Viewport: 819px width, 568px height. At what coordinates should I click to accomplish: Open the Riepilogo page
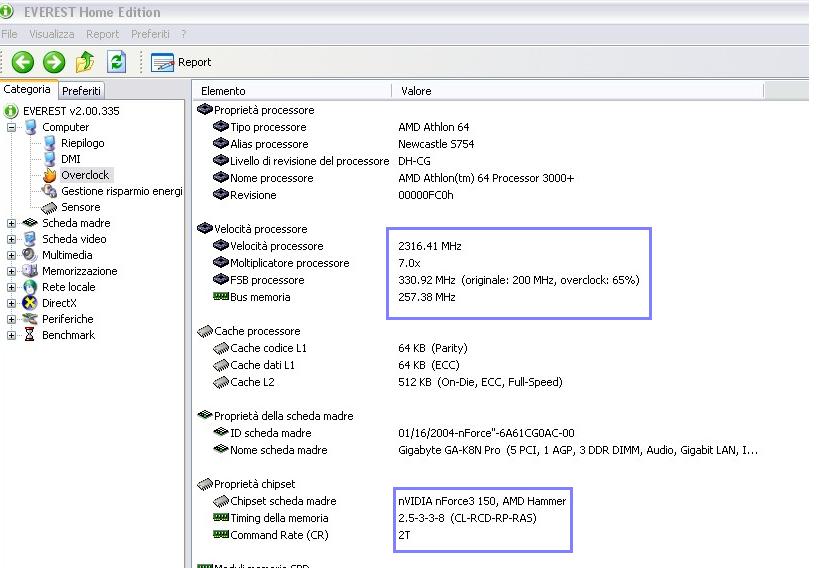pyautogui.click(x=83, y=143)
